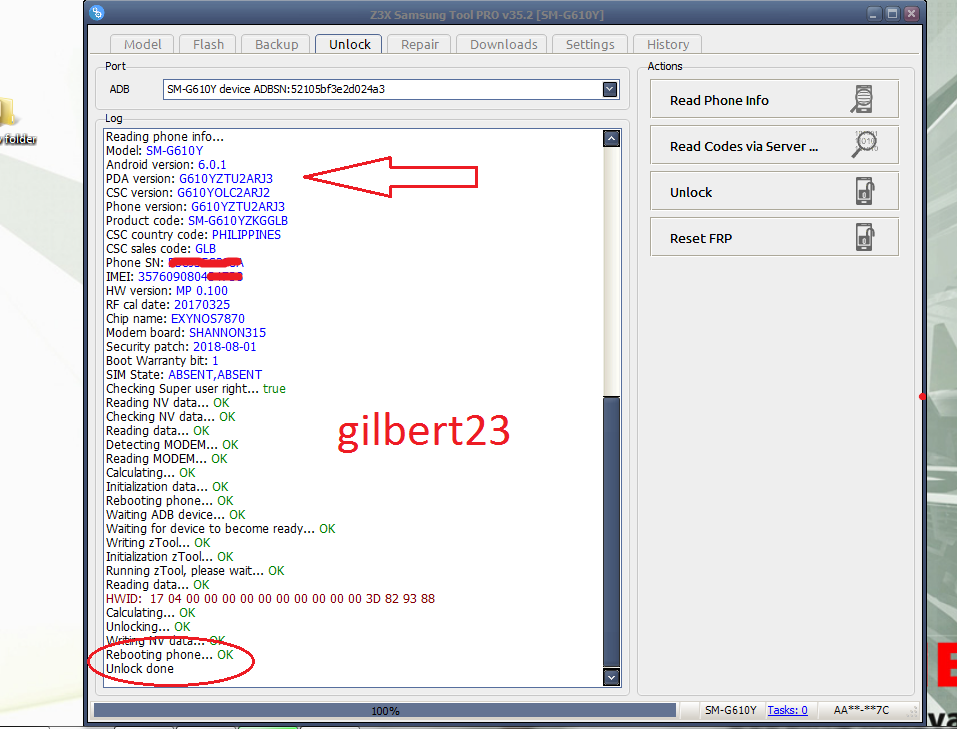Click the SM-G610Y status bar entry
The width and height of the screenshot is (957, 729).
tap(730, 710)
